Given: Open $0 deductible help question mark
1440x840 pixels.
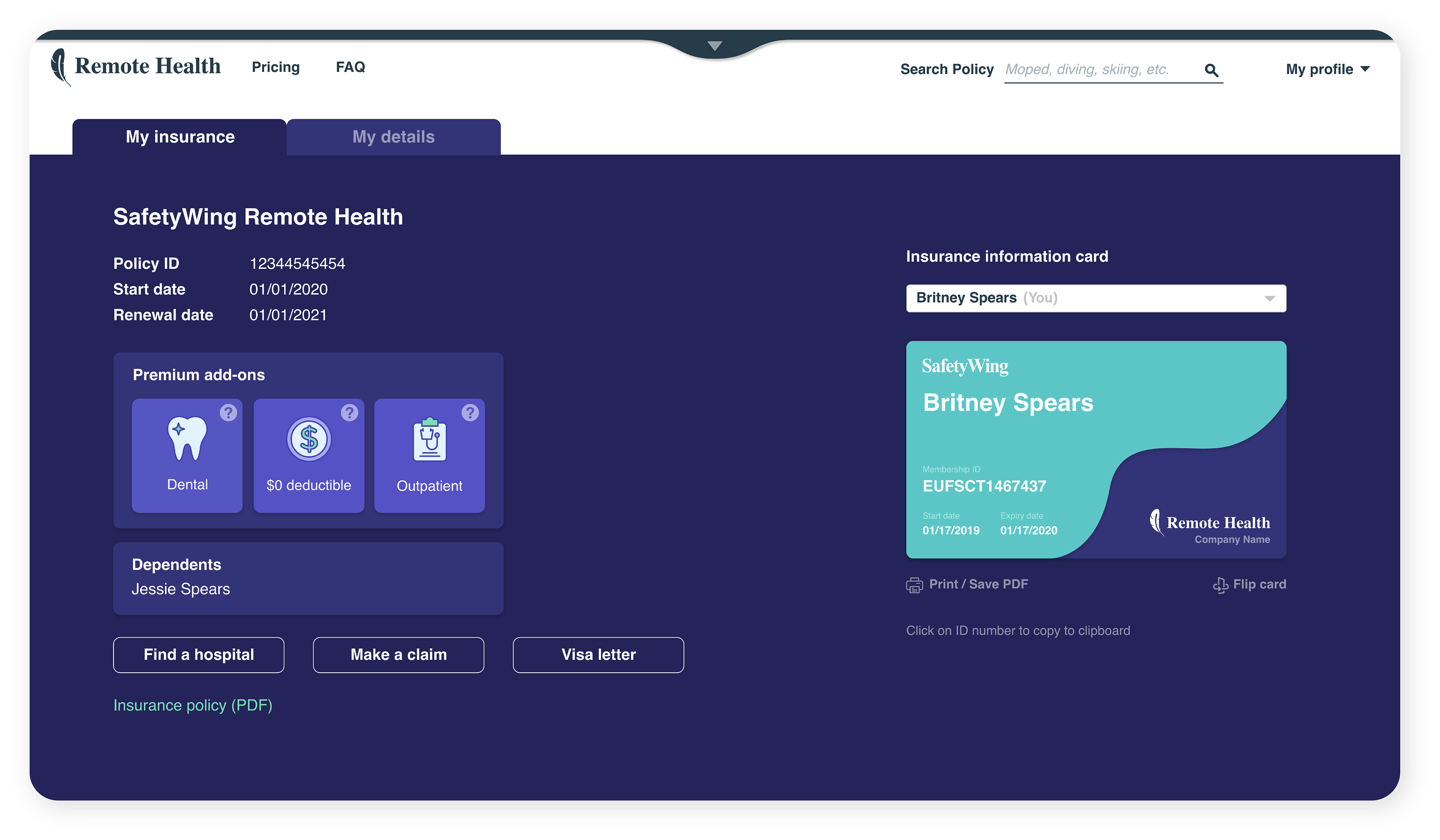Looking at the screenshot, I should (x=349, y=412).
